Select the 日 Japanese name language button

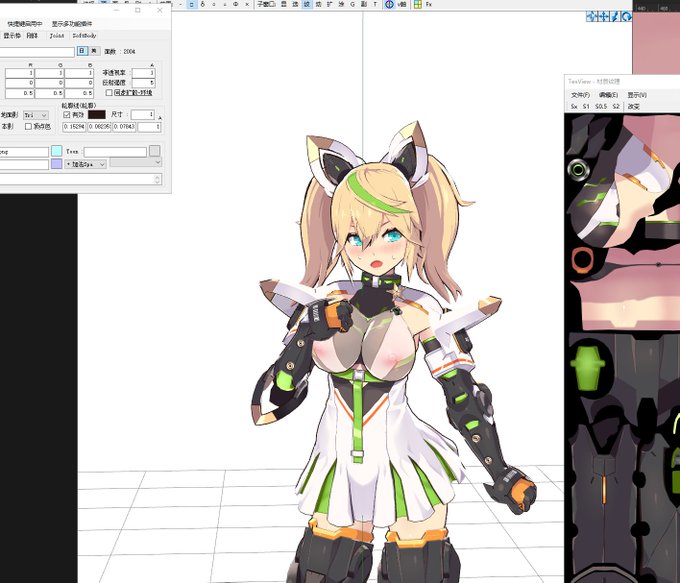pyautogui.click(x=82, y=51)
